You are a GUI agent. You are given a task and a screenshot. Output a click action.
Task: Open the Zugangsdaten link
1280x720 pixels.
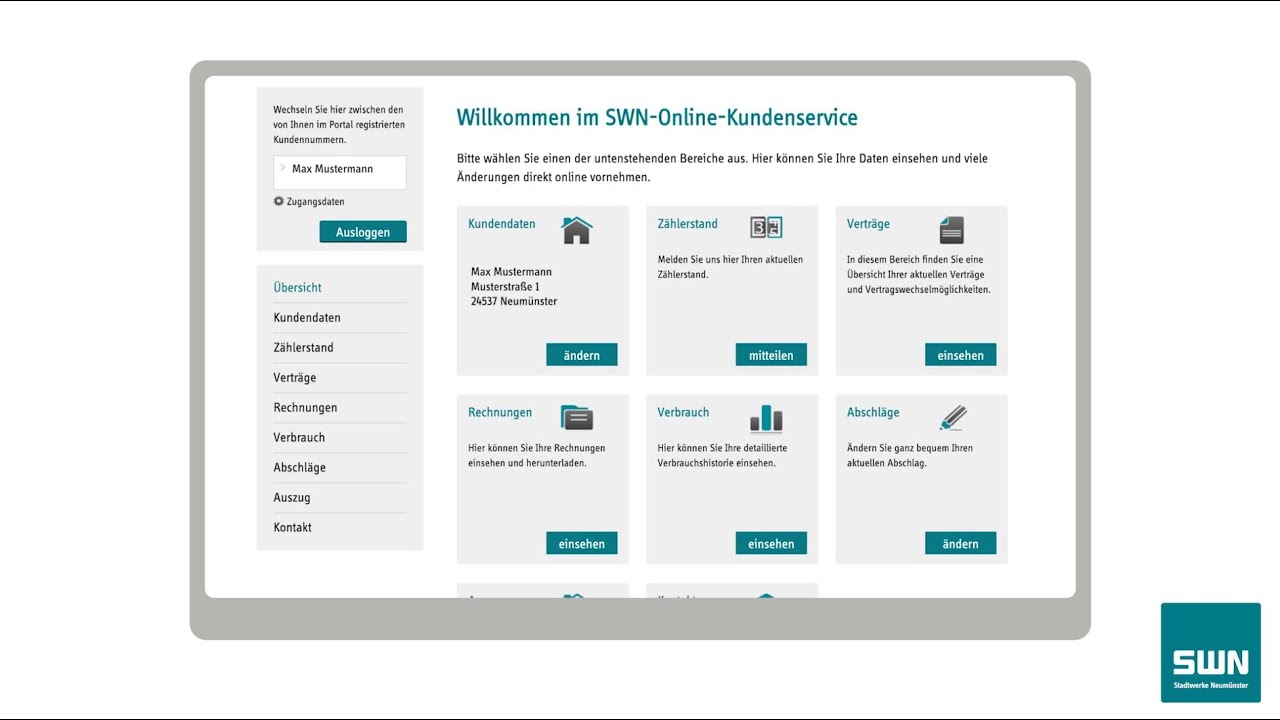315,202
